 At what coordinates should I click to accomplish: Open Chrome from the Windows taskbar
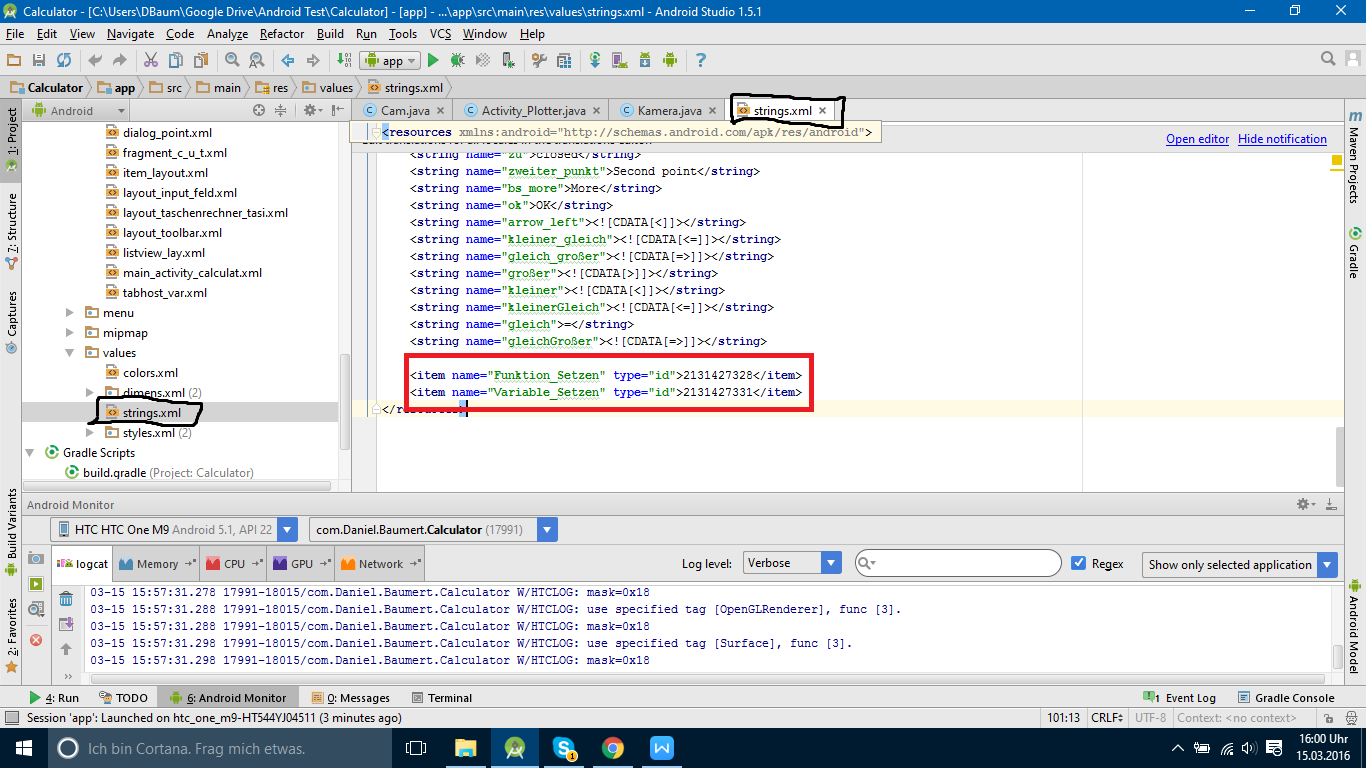(613, 748)
